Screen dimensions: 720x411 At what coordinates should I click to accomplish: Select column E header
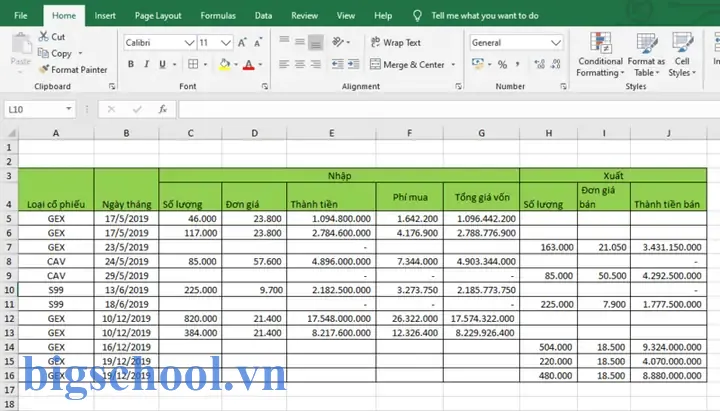(331, 133)
